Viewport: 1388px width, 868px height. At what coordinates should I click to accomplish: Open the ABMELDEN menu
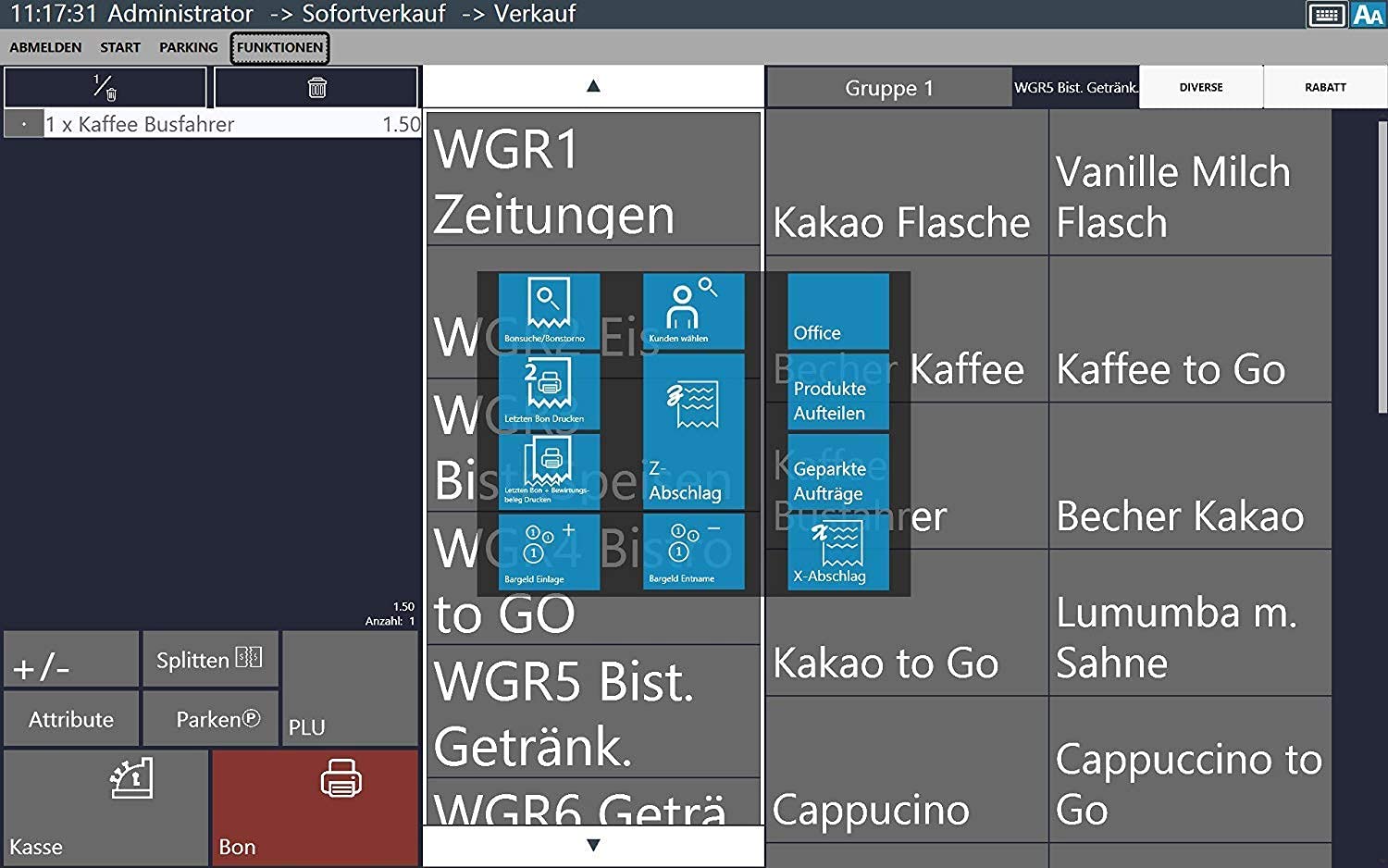45,47
